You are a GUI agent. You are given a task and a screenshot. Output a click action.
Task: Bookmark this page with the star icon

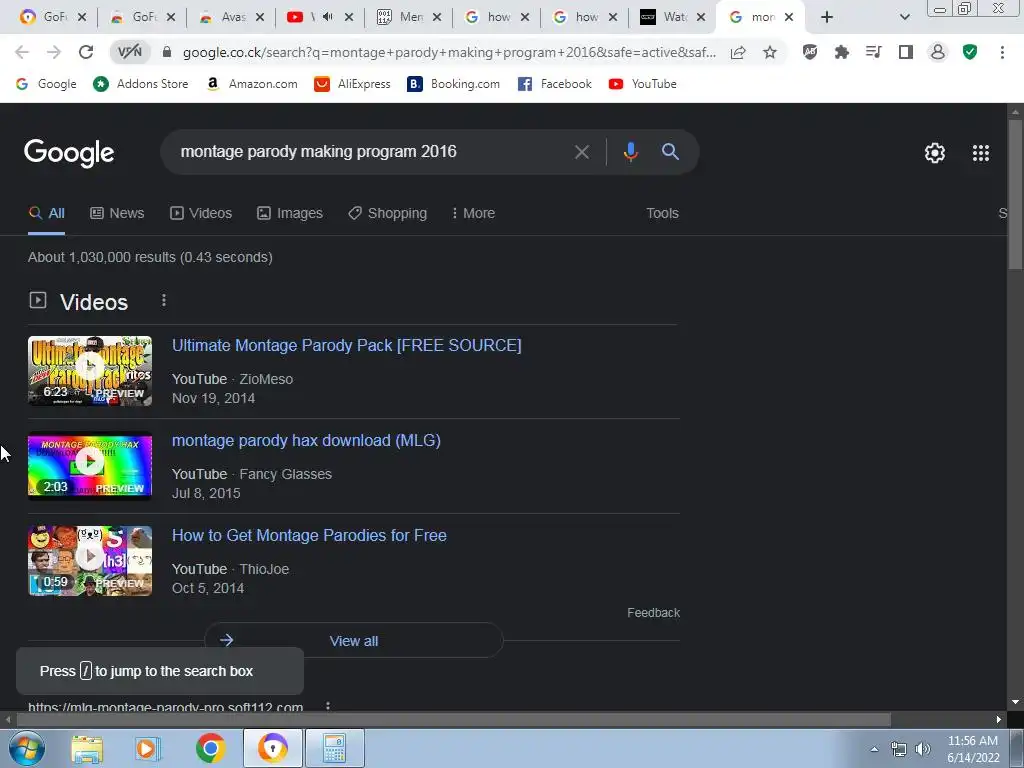coord(770,52)
